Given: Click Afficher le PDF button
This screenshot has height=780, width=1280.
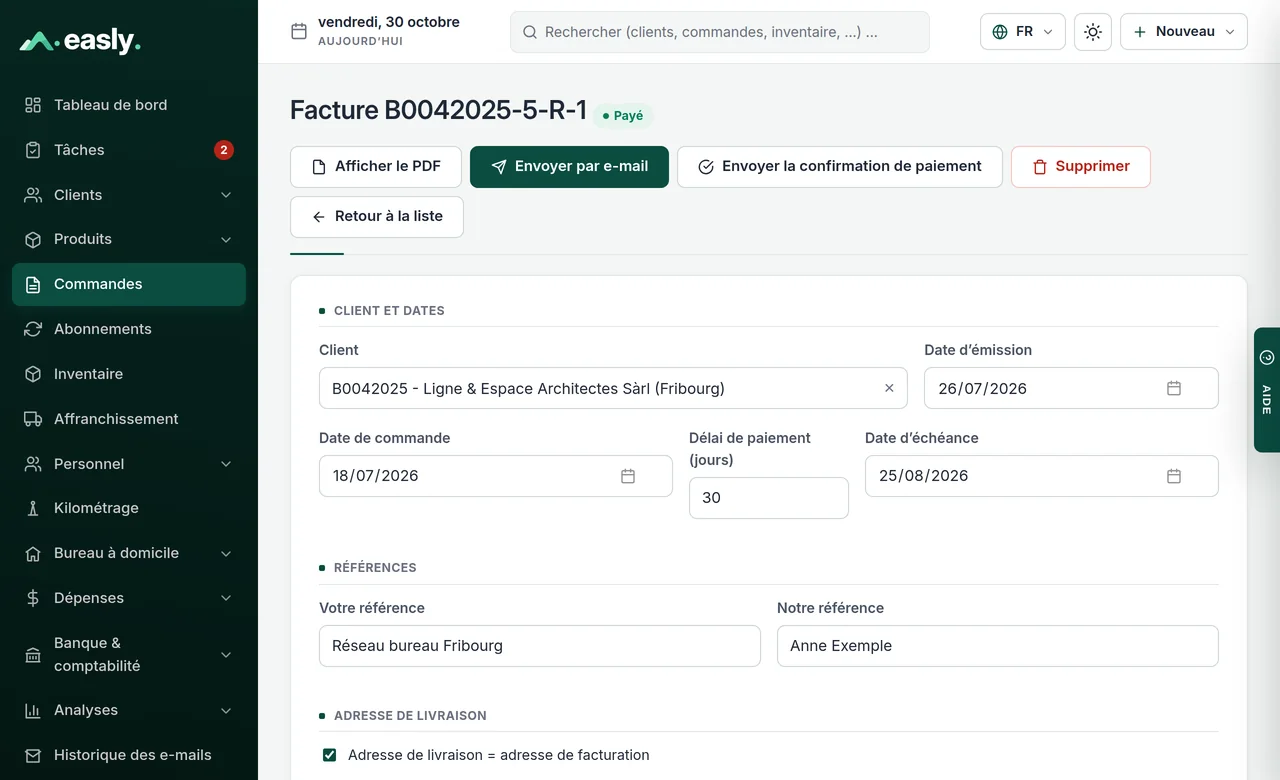Looking at the screenshot, I should click(376, 167).
